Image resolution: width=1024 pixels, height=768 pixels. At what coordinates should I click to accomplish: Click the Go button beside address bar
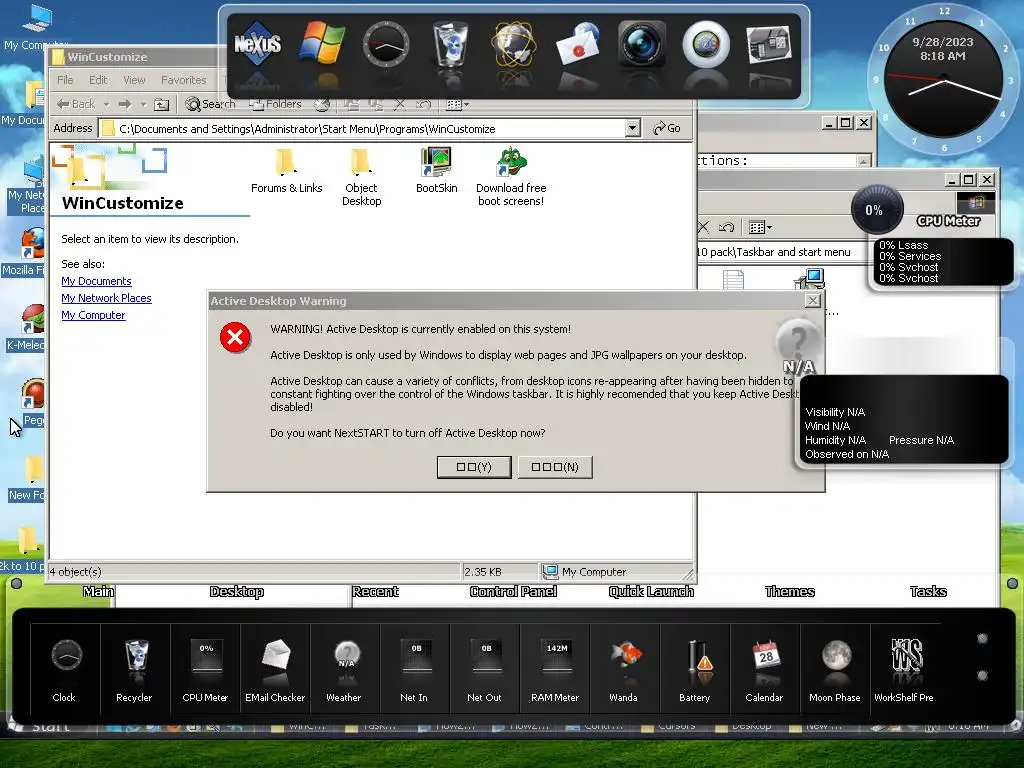coord(667,129)
